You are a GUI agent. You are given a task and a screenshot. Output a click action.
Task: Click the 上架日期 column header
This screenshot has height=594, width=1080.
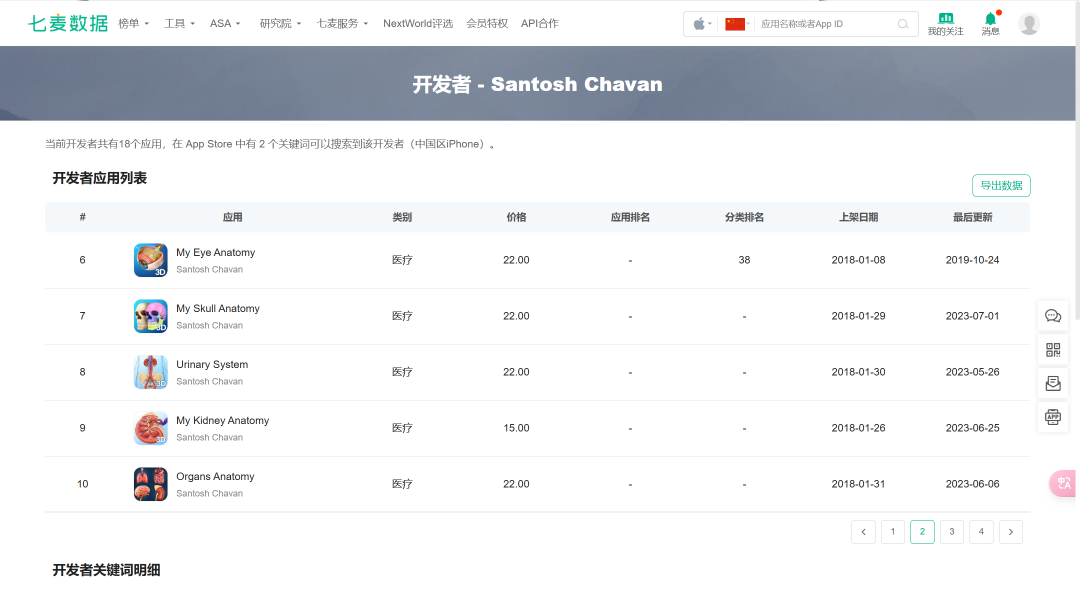click(858, 217)
